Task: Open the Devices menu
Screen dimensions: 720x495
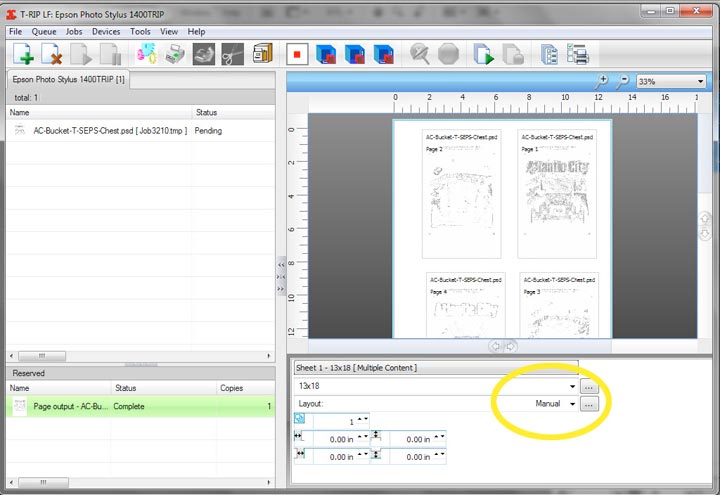Action: (106, 32)
